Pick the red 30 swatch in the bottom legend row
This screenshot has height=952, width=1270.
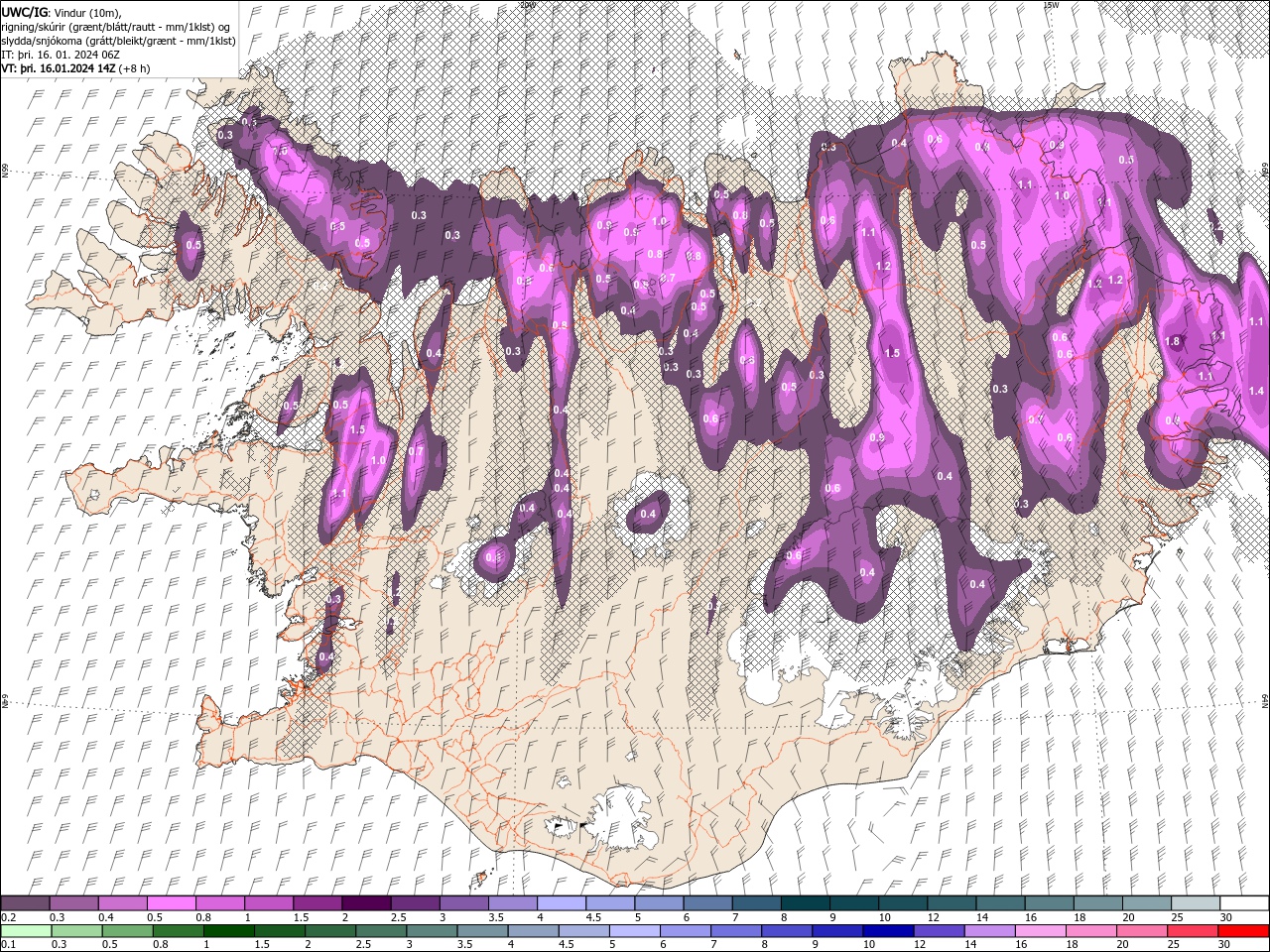click(x=1244, y=931)
